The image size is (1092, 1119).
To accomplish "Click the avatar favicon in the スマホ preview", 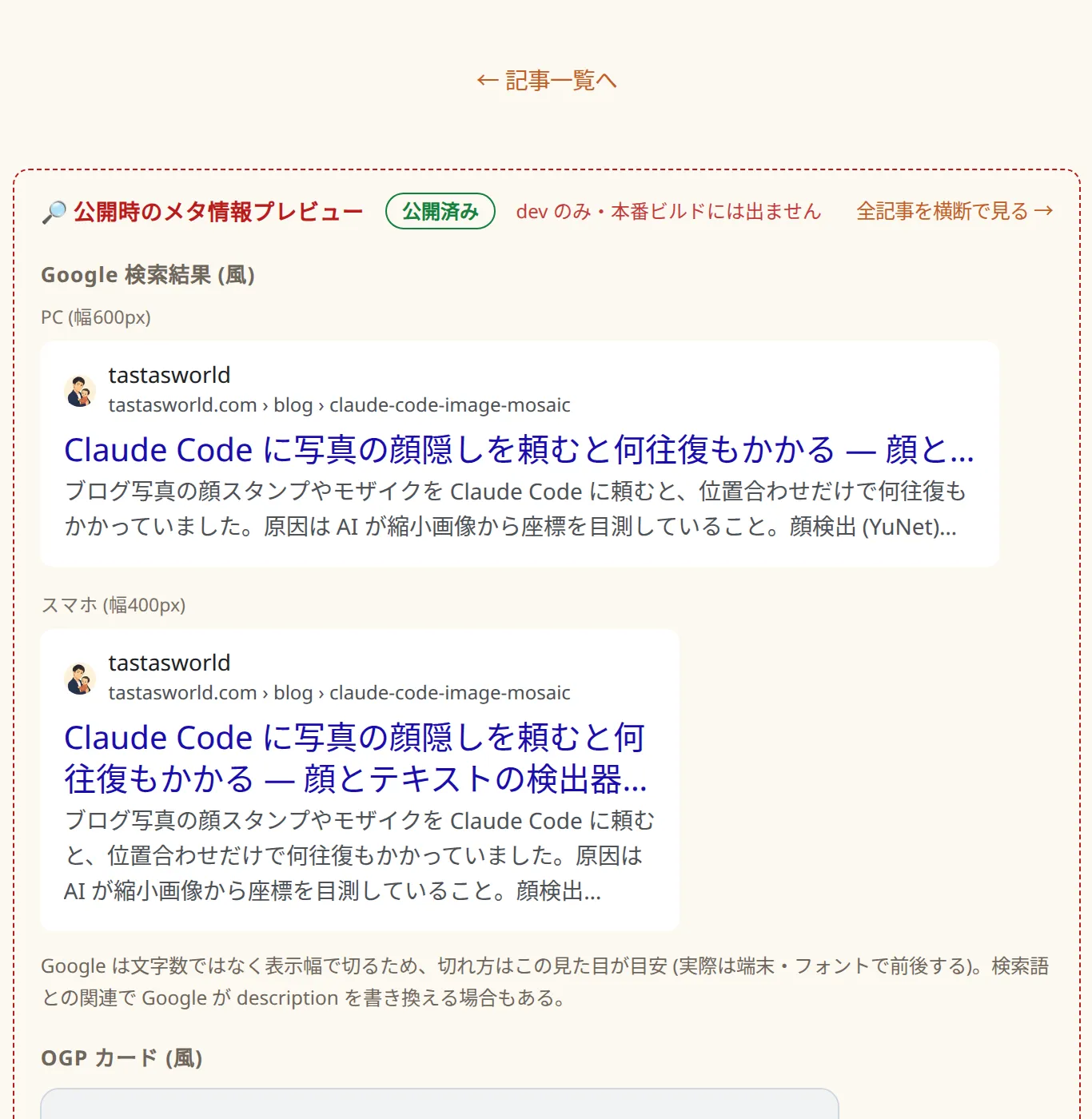I will click(x=80, y=679).
